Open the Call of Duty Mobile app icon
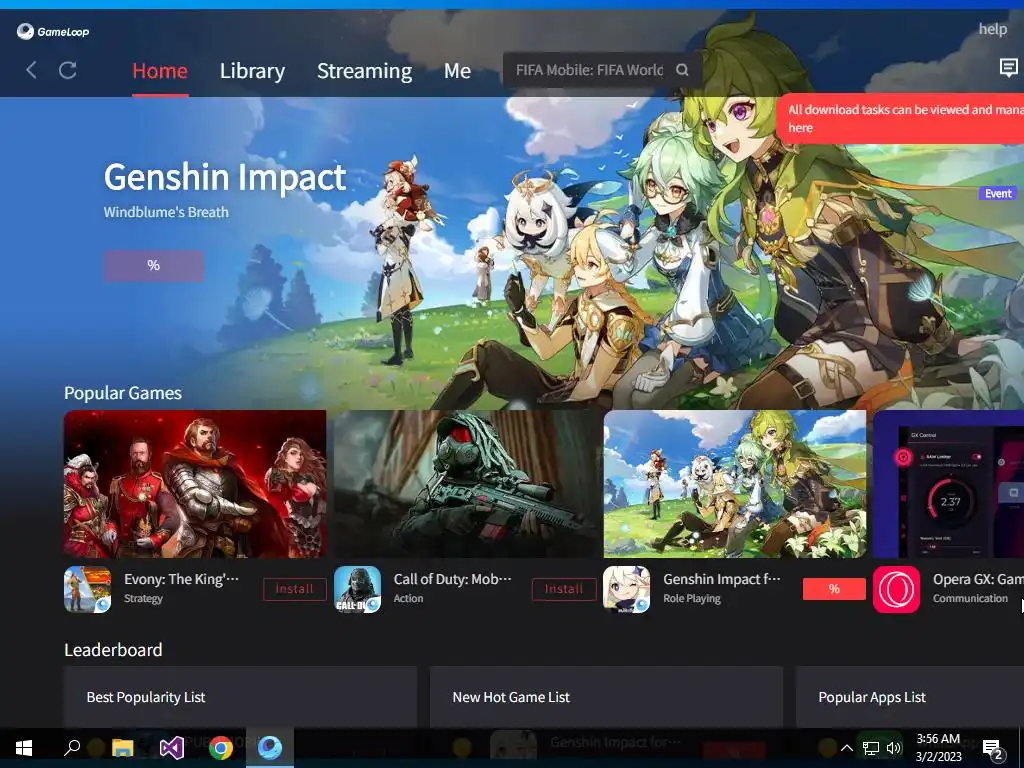Screen dimensions: 1024x768 [x=357, y=589]
